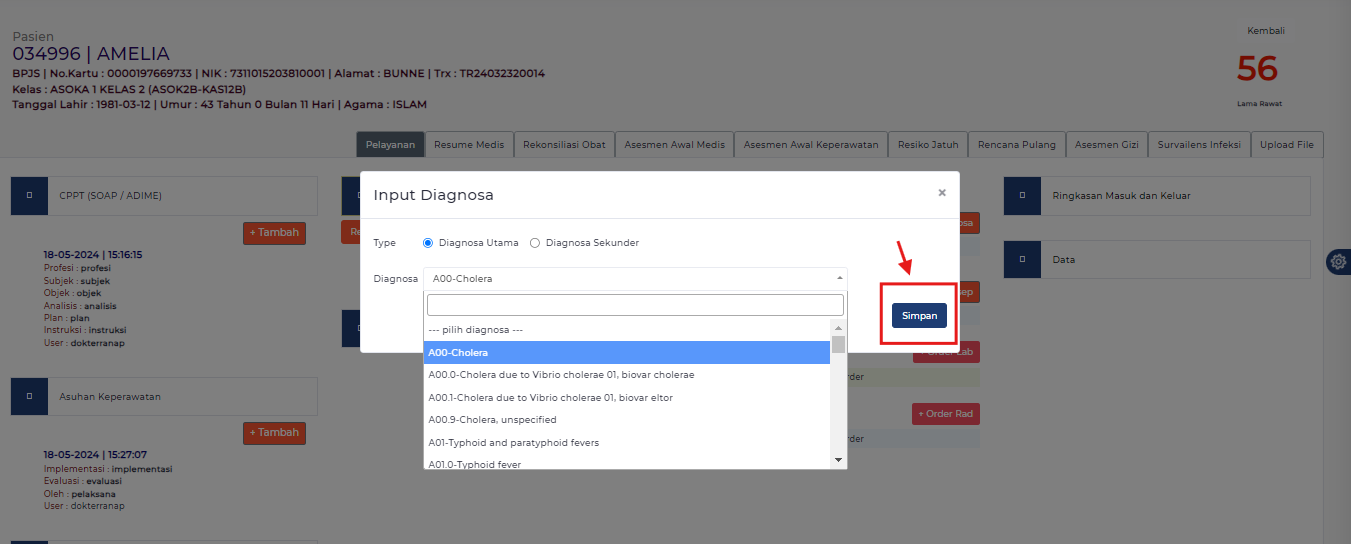Viewport: 1351px width, 544px height.
Task: Click the + Order Rad button
Action: click(x=945, y=414)
